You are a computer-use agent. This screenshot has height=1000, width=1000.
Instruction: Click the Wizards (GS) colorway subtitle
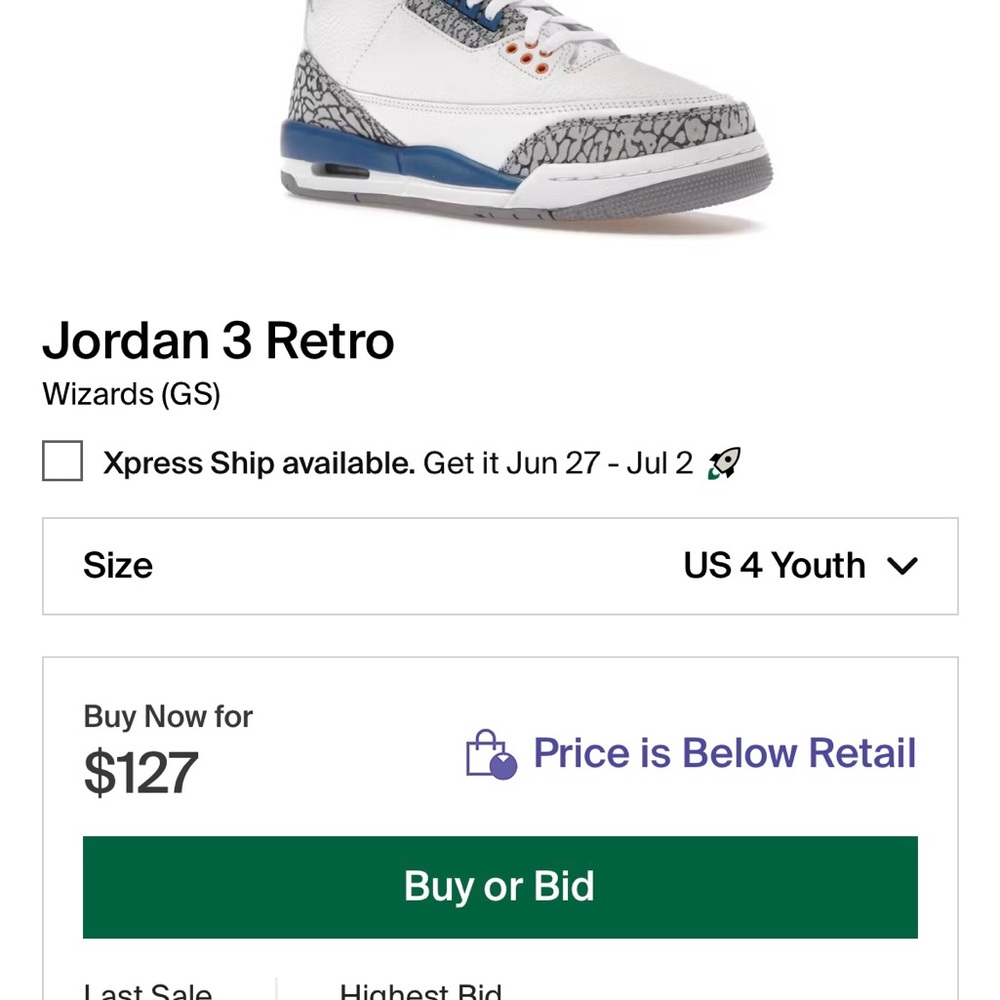click(x=129, y=395)
